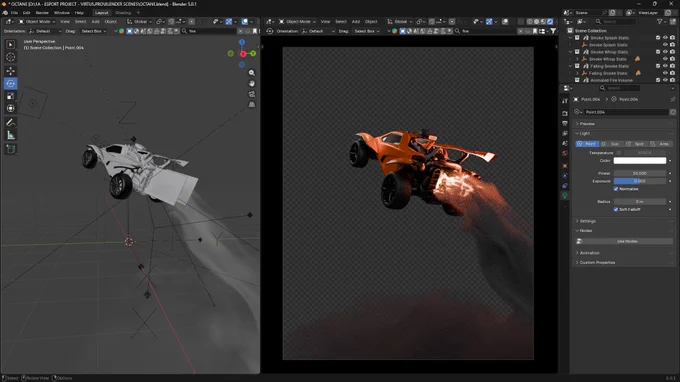680x382 pixels.
Task: Select the Add Cube tool
Action: 11,149
